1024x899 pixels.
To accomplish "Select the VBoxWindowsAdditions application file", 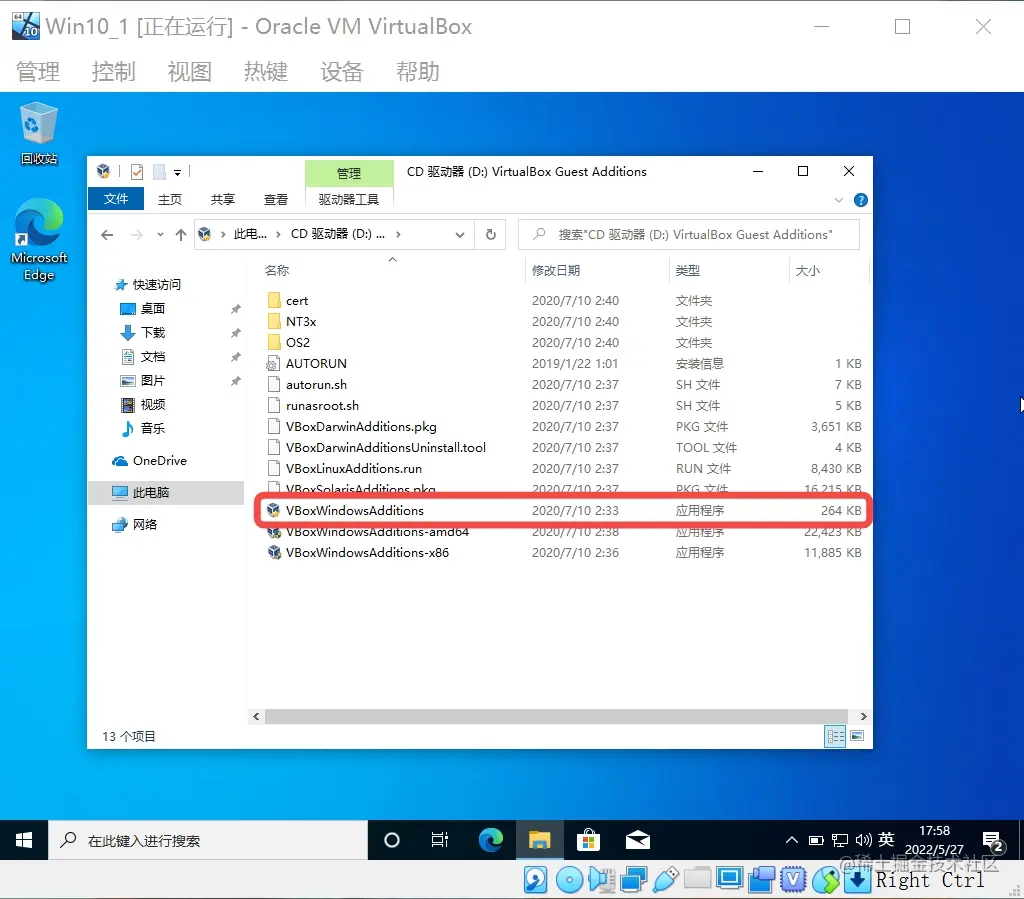I will [x=562, y=511].
